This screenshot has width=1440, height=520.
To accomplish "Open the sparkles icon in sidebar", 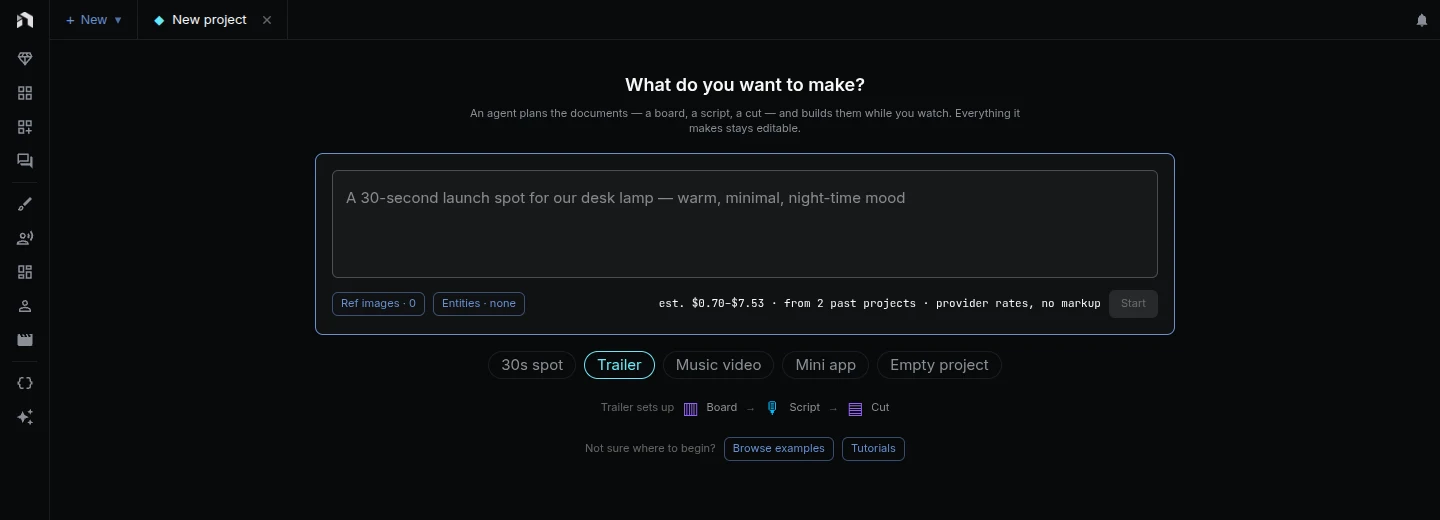I will [x=25, y=417].
